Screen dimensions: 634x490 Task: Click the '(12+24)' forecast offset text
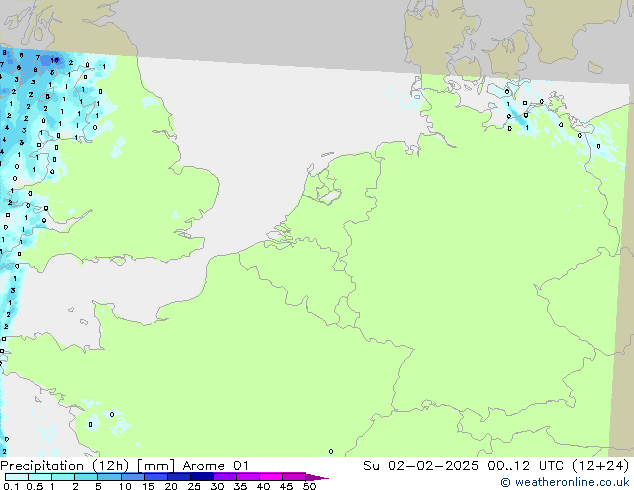click(x=600, y=466)
